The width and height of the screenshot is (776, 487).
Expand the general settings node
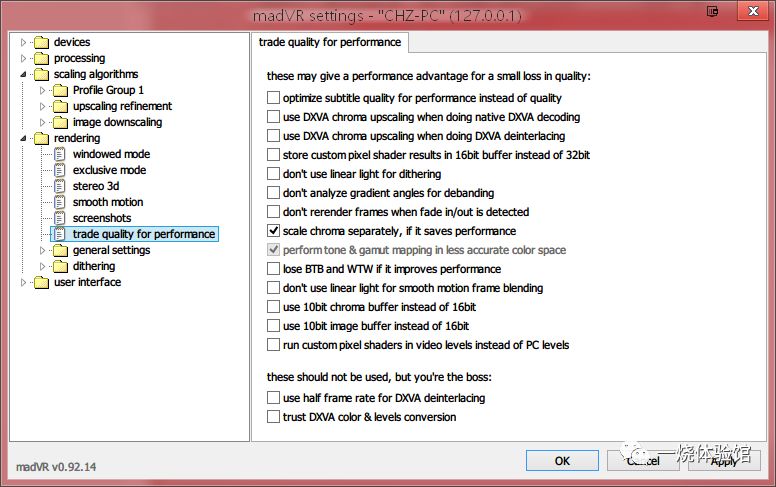coord(42,250)
